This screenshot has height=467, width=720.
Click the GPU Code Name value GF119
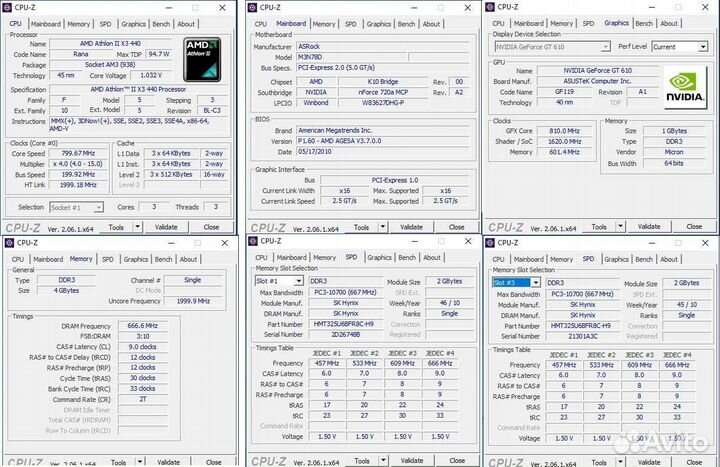point(564,92)
